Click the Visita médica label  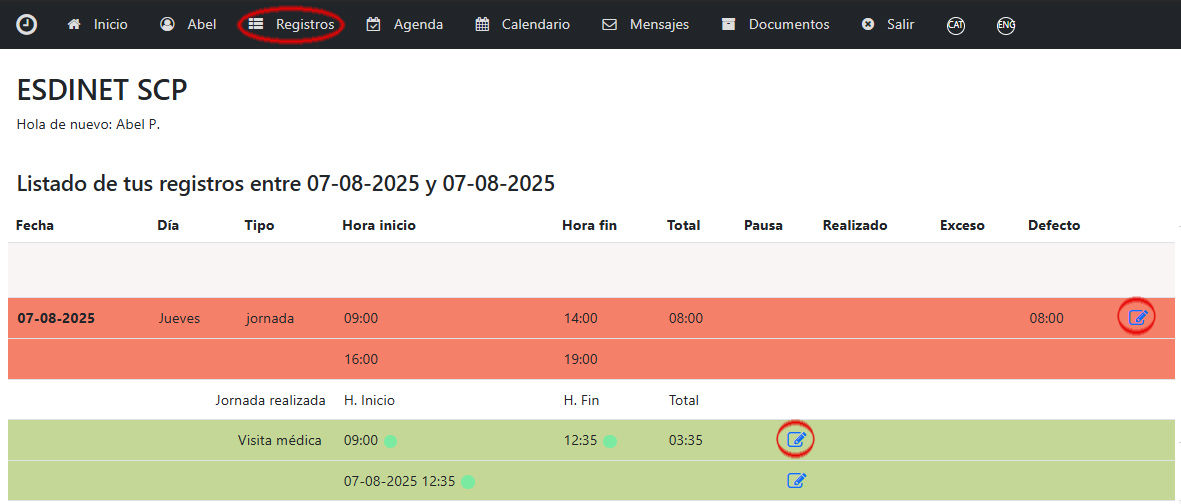point(279,440)
